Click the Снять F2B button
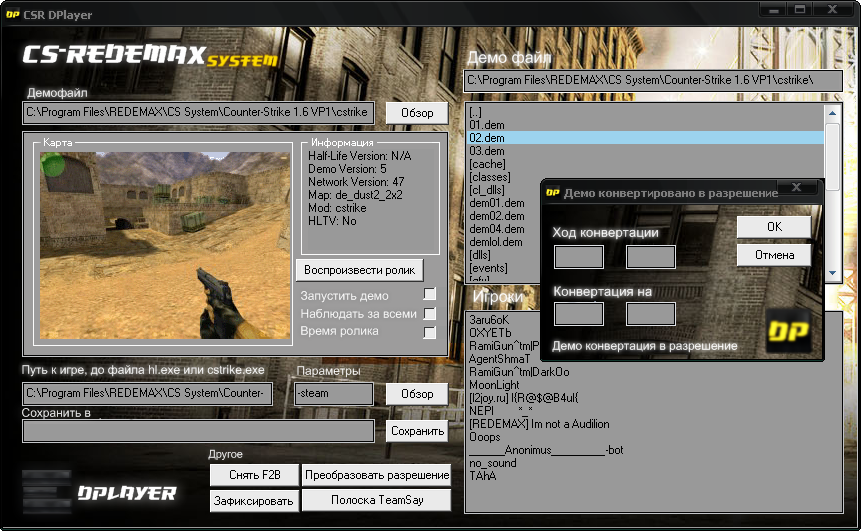Image resolution: width=861 pixels, height=531 pixels. 254,475
